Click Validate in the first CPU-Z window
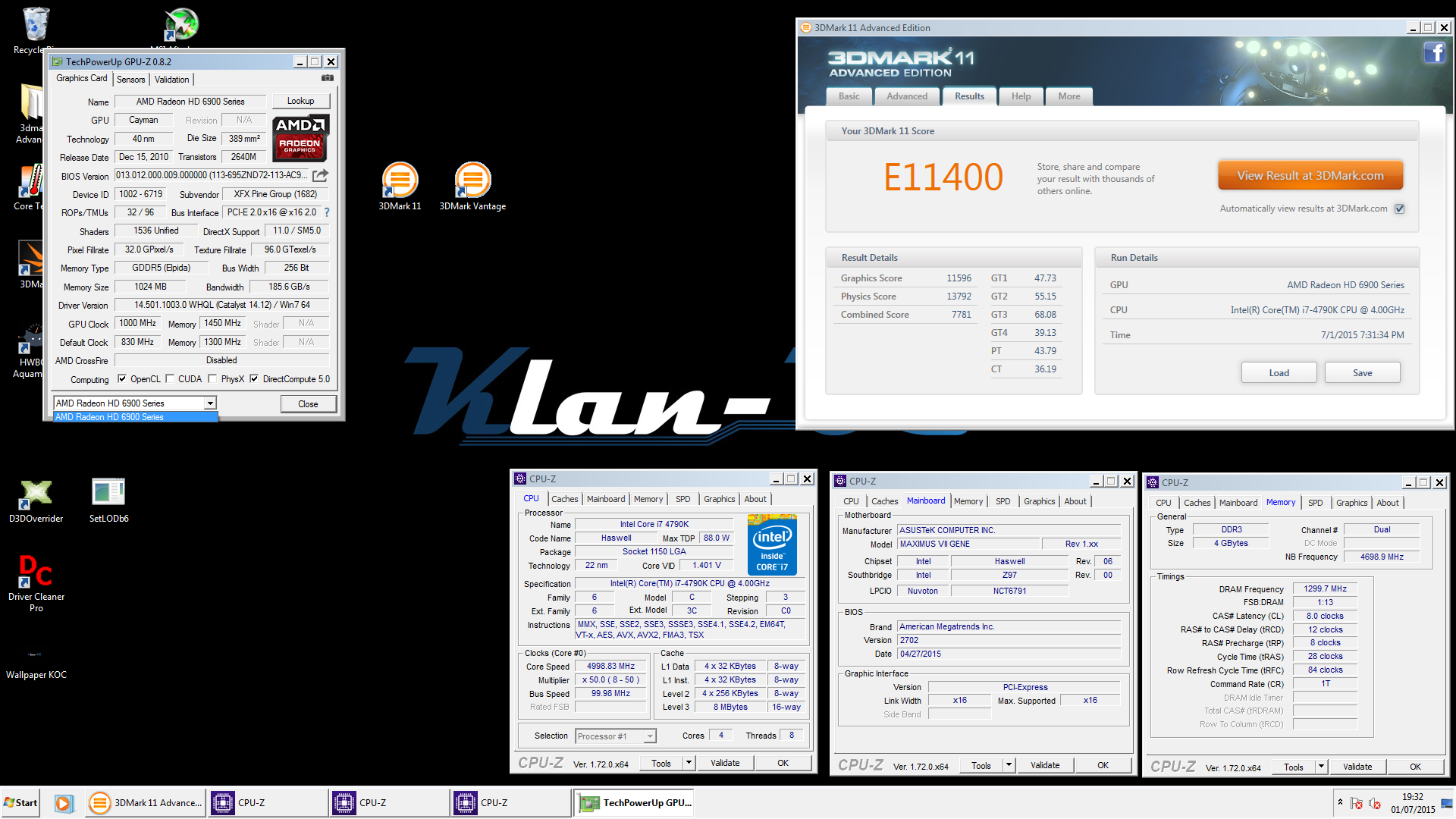 (x=725, y=763)
